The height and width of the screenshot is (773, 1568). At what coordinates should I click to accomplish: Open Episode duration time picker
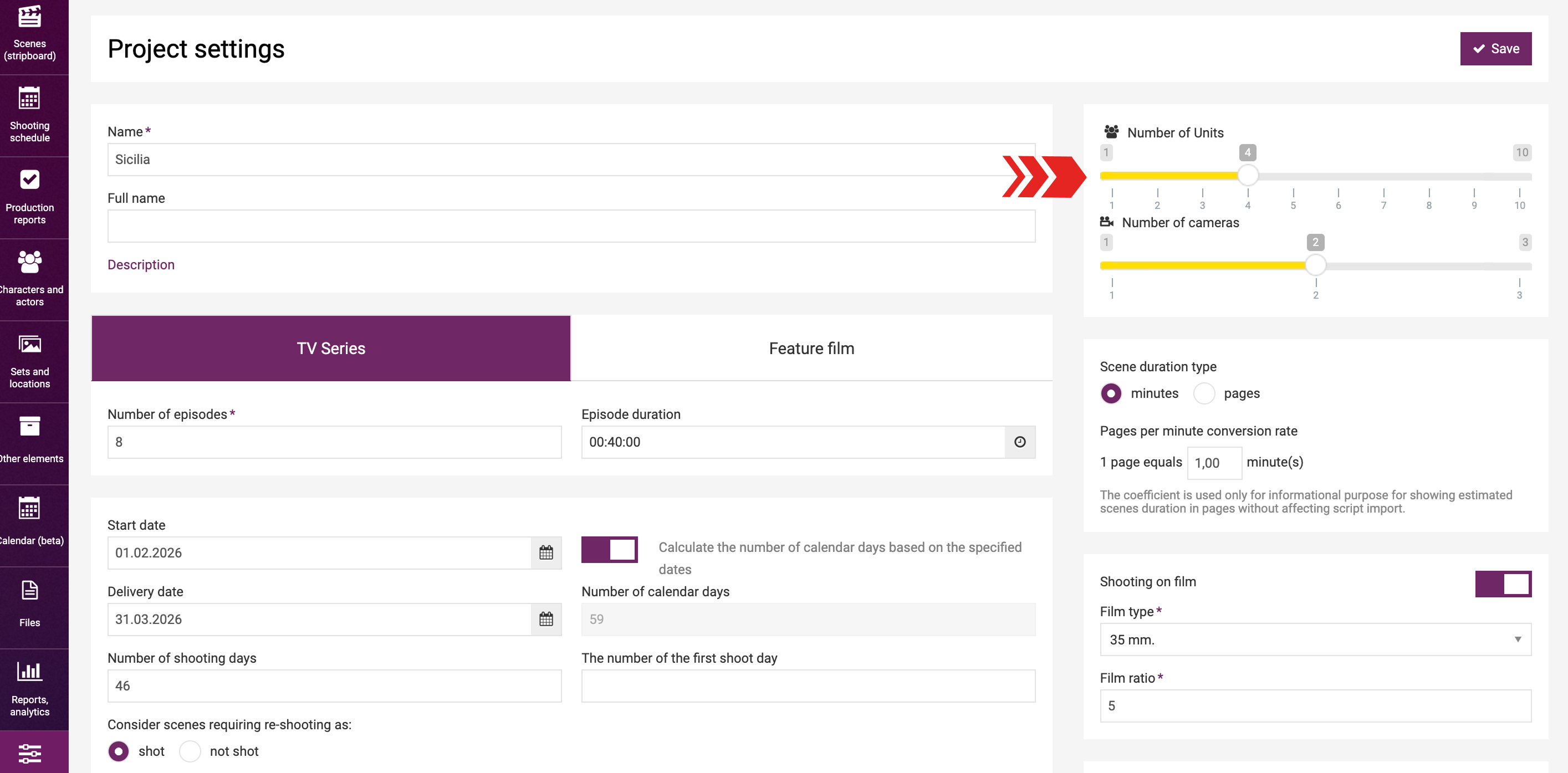pyautogui.click(x=1020, y=442)
